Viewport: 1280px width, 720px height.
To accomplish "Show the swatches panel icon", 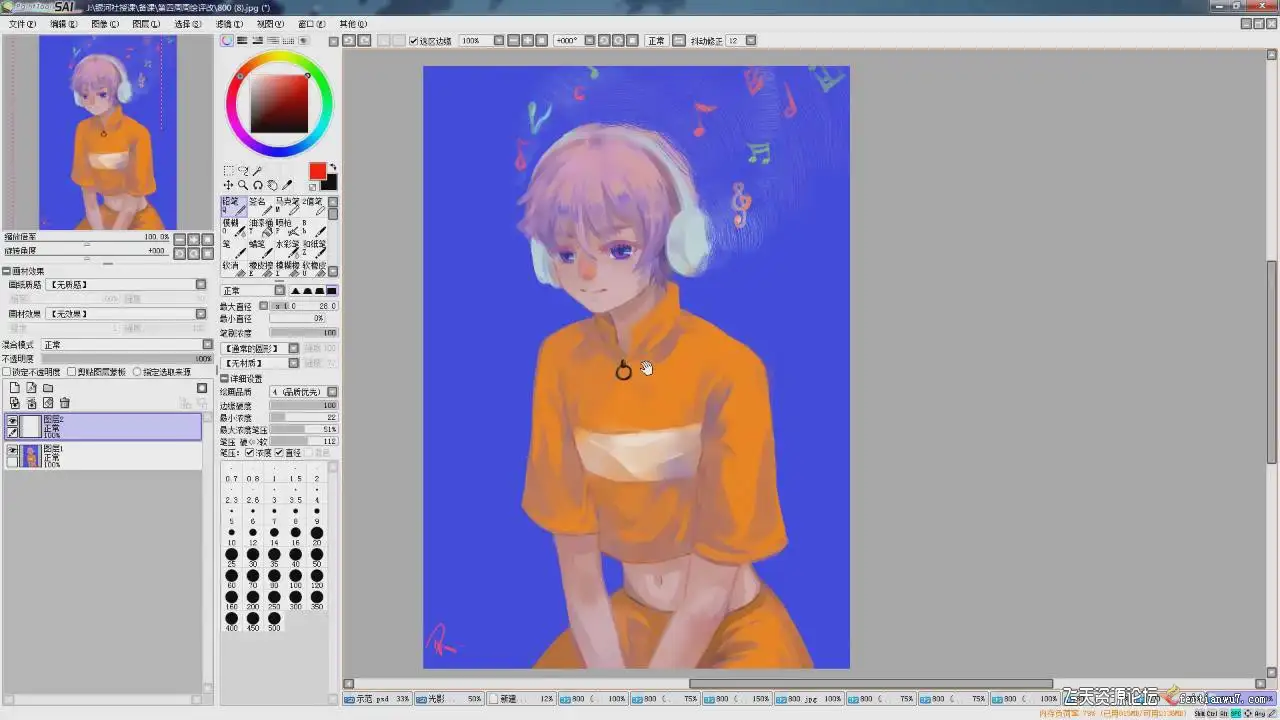I will [288, 41].
